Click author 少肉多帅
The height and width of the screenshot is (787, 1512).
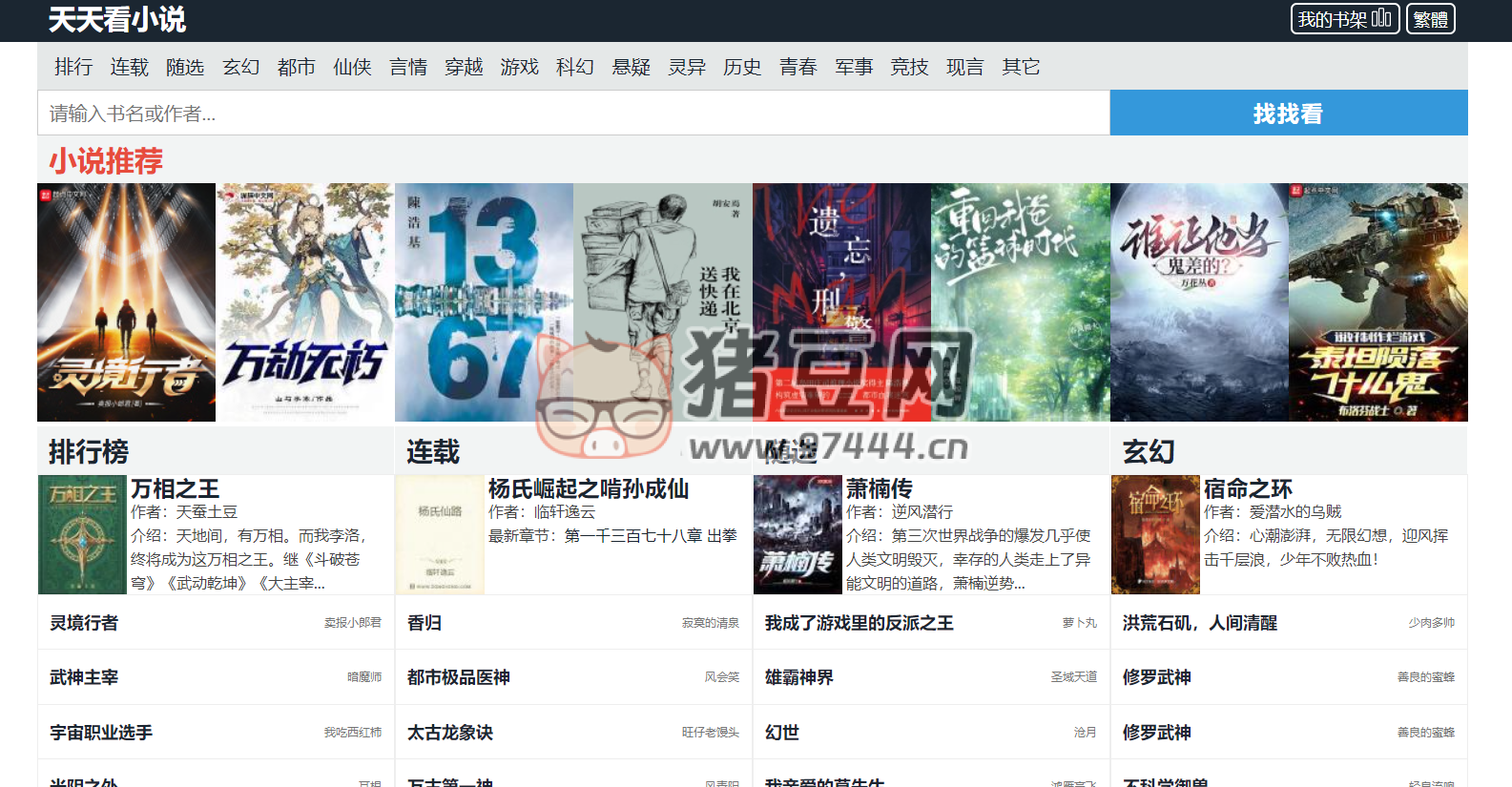1432,623
